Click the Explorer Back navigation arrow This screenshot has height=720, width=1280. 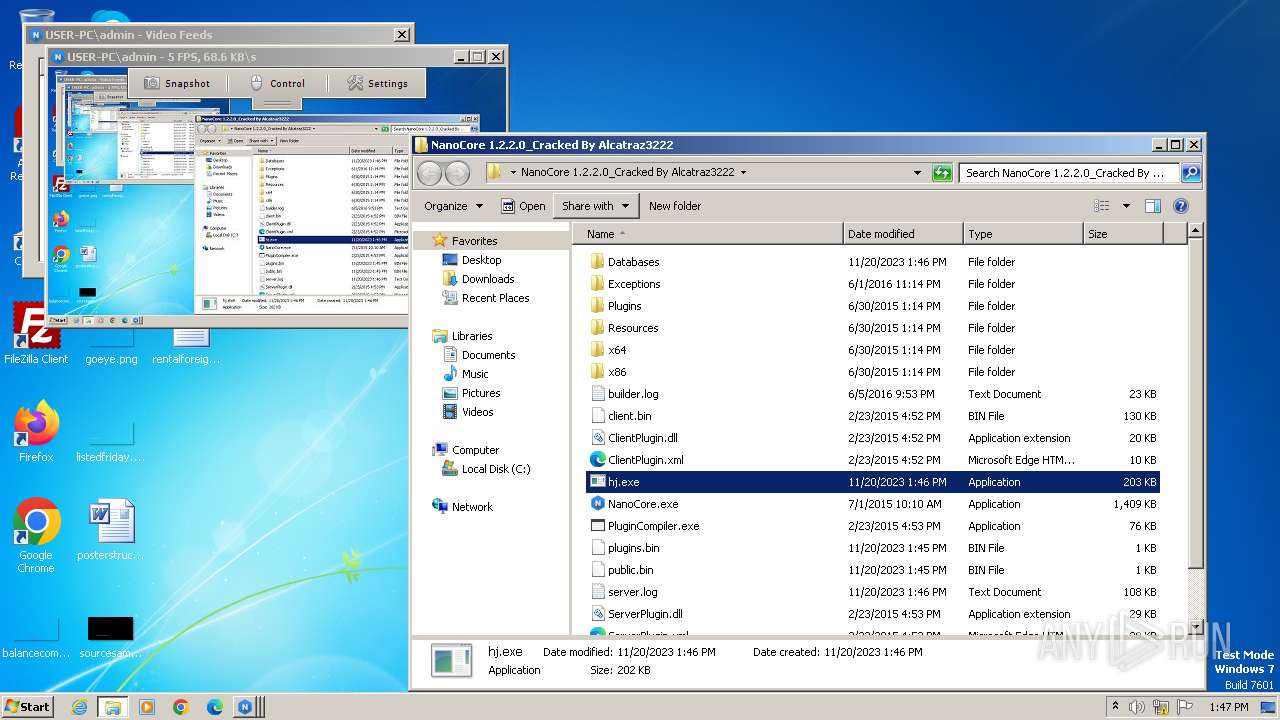pyautogui.click(x=430, y=173)
